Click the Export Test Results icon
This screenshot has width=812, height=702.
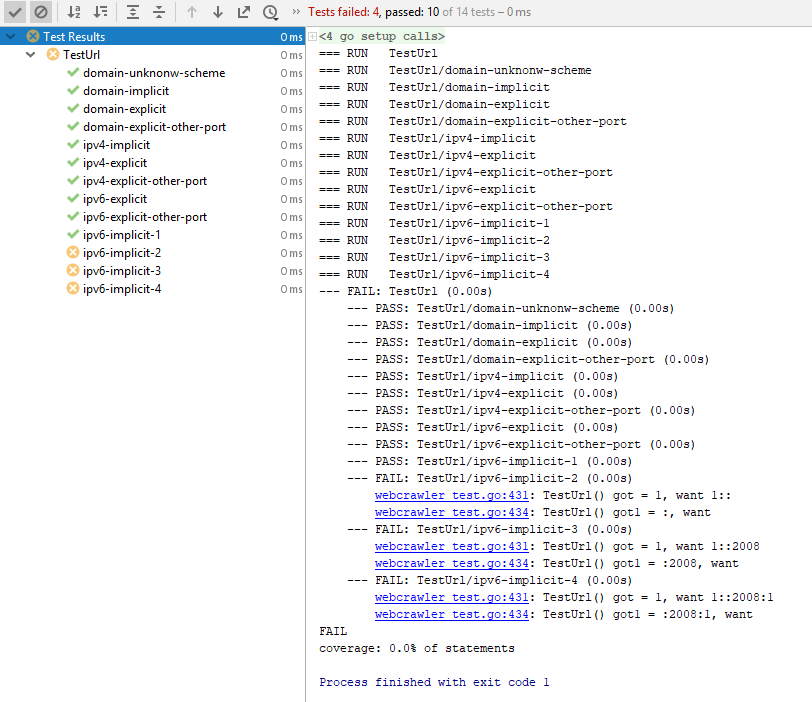(x=244, y=12)
